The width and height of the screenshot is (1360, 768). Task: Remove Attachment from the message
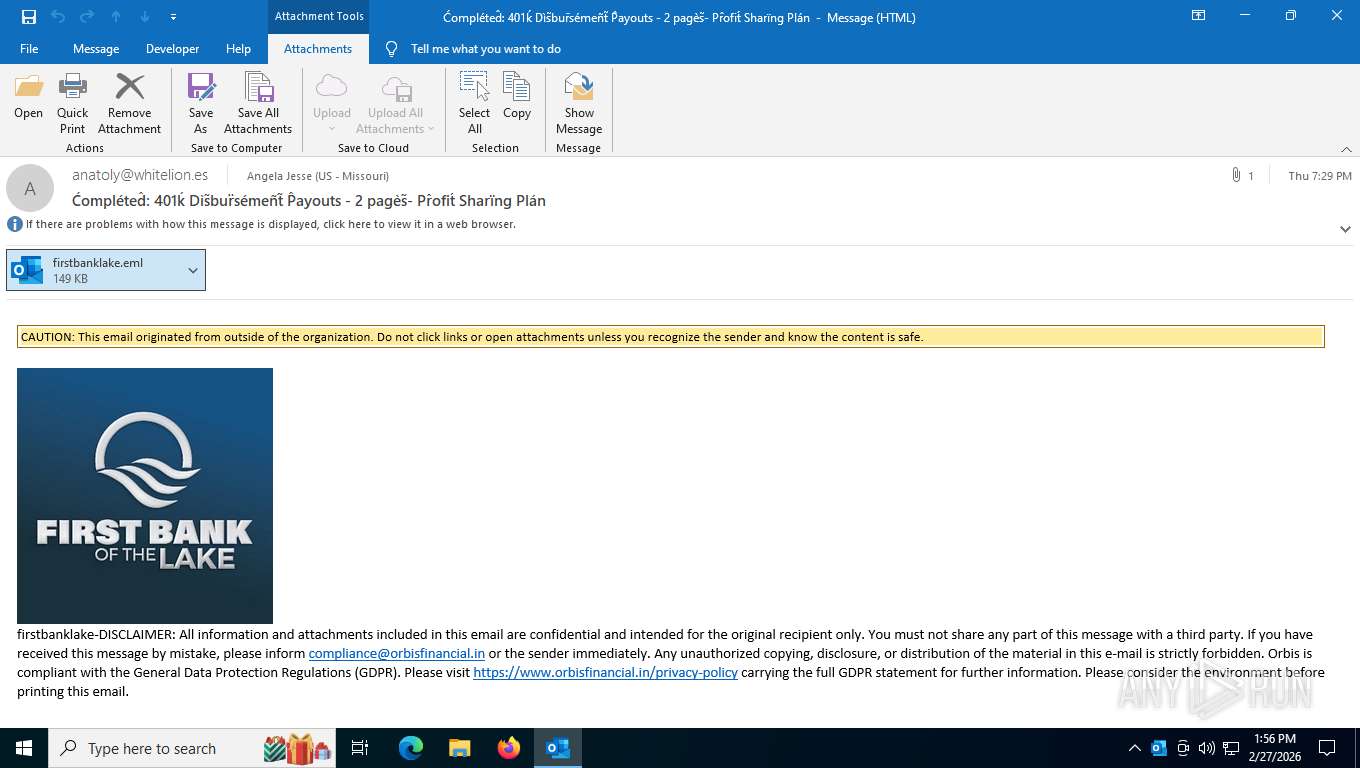tap(129, 104)
